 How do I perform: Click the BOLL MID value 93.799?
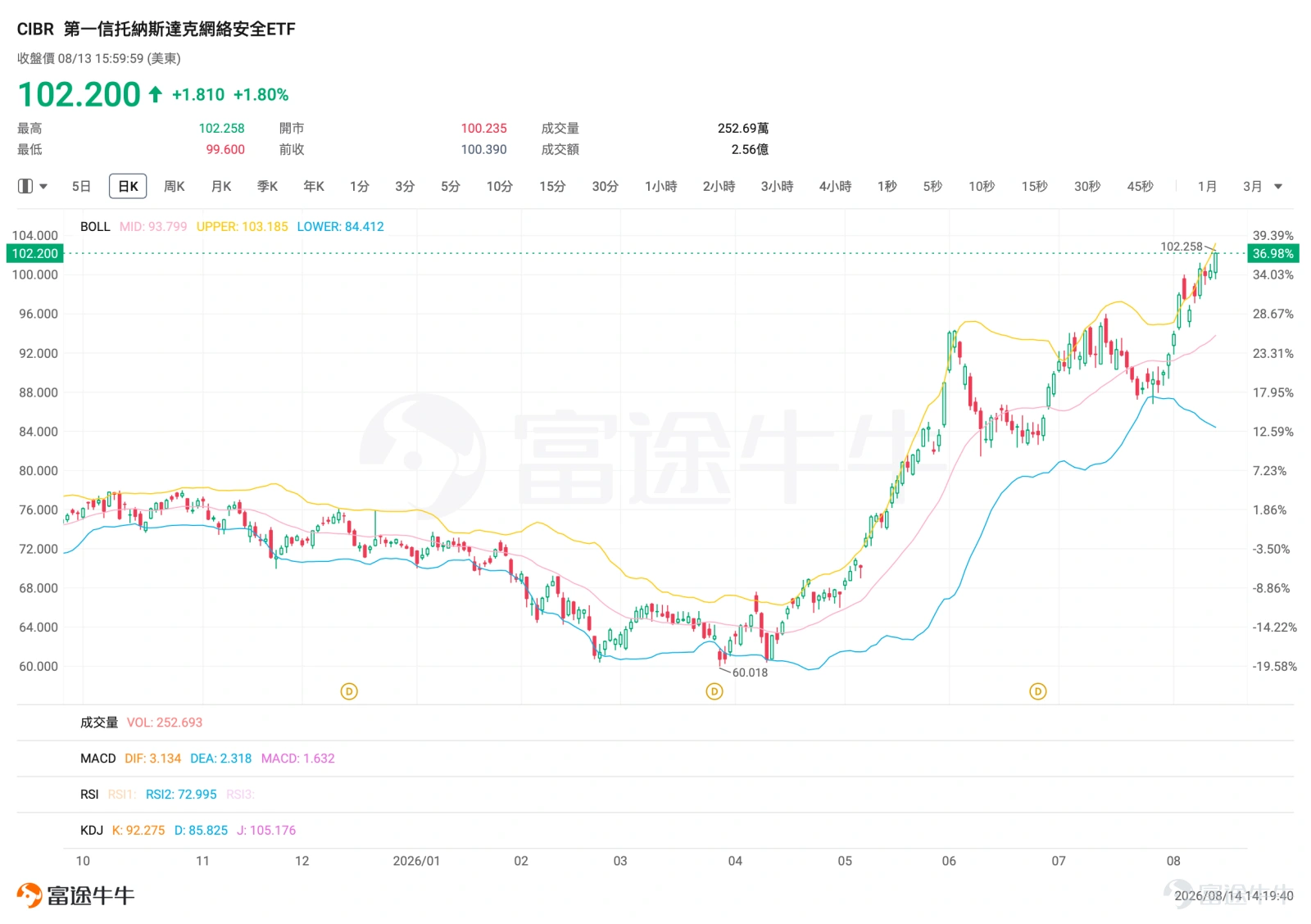pos(153,227)
